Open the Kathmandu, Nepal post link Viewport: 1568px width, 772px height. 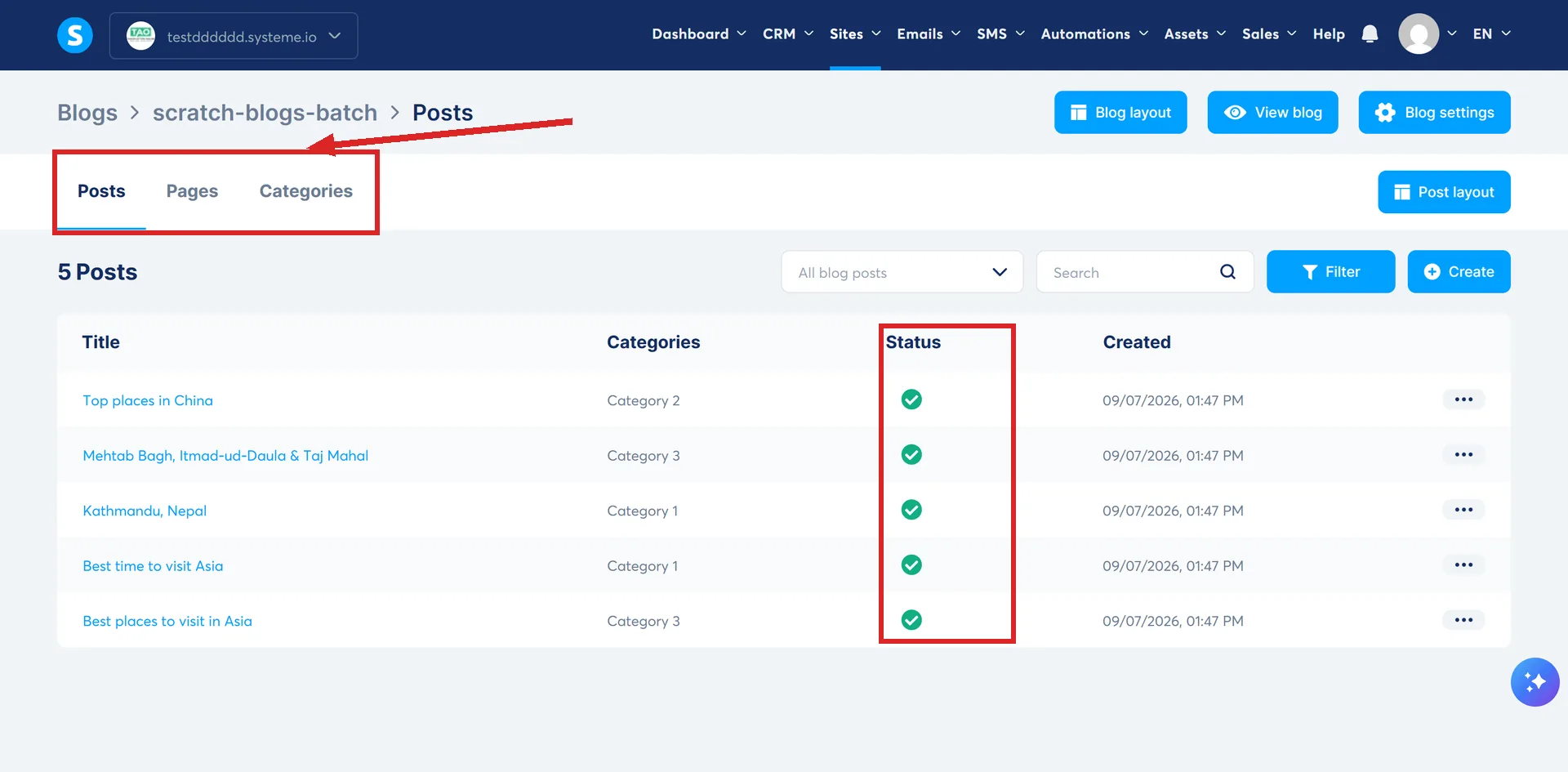point(145,511)
